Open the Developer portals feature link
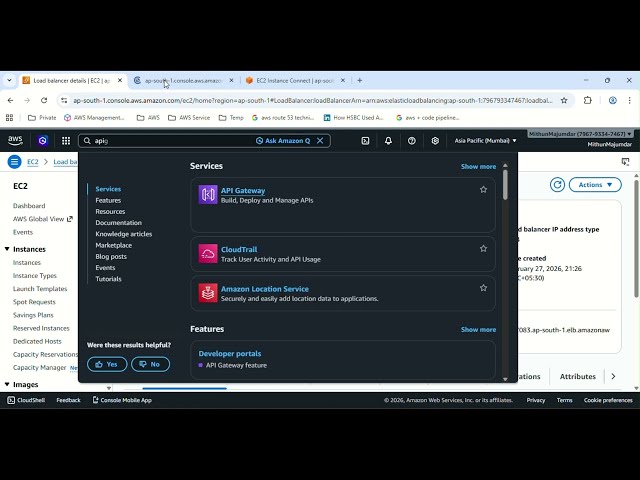This screenshot has width=640, height=480. point(230,353)
